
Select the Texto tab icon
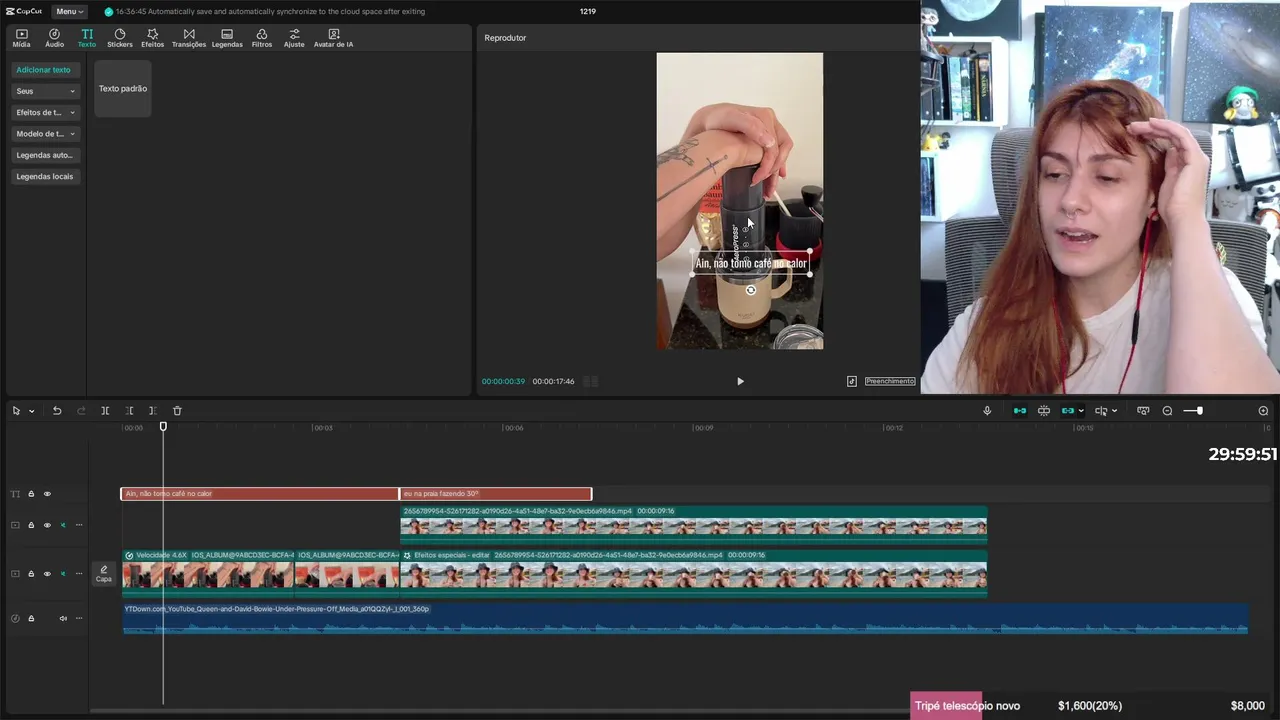(x=87, y=38)
